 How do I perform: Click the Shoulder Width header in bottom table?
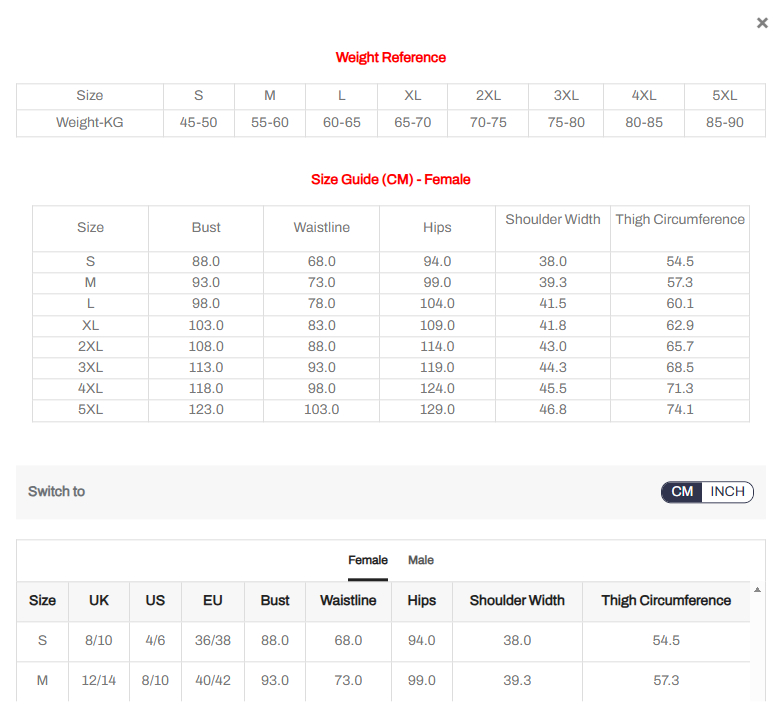point(517,600)
